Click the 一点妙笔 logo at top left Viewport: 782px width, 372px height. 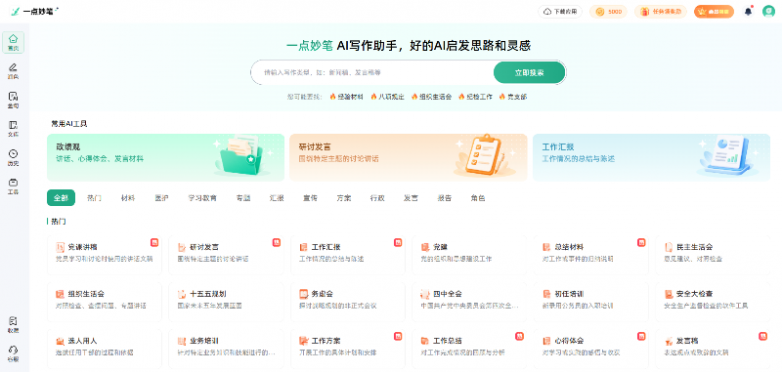pos(34,11)
